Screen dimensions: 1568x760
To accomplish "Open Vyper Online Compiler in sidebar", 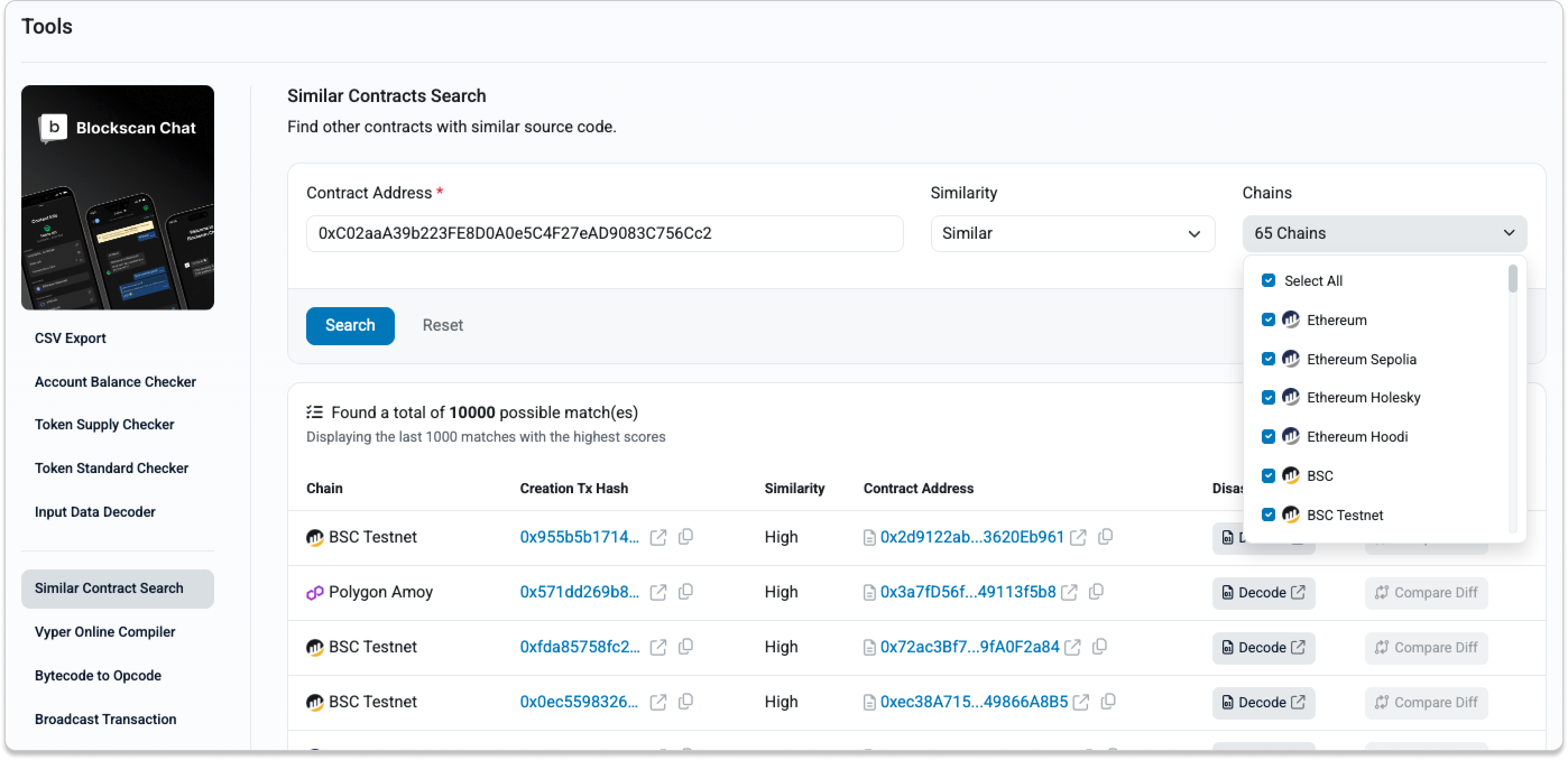I will point(105,632).
